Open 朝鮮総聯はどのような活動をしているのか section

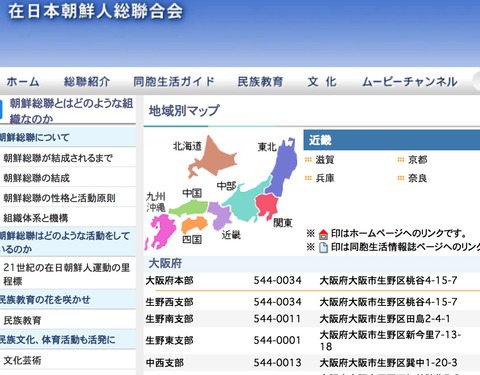pyautogui.click(x=68, y=242)
